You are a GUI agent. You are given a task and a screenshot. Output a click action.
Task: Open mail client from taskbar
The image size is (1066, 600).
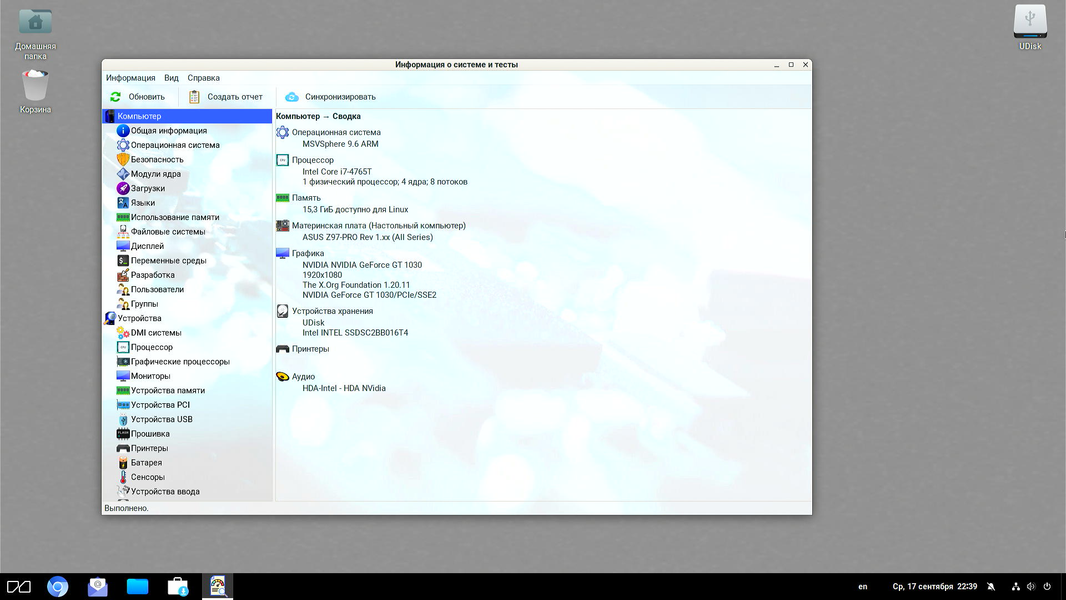[x=98, y=586]
